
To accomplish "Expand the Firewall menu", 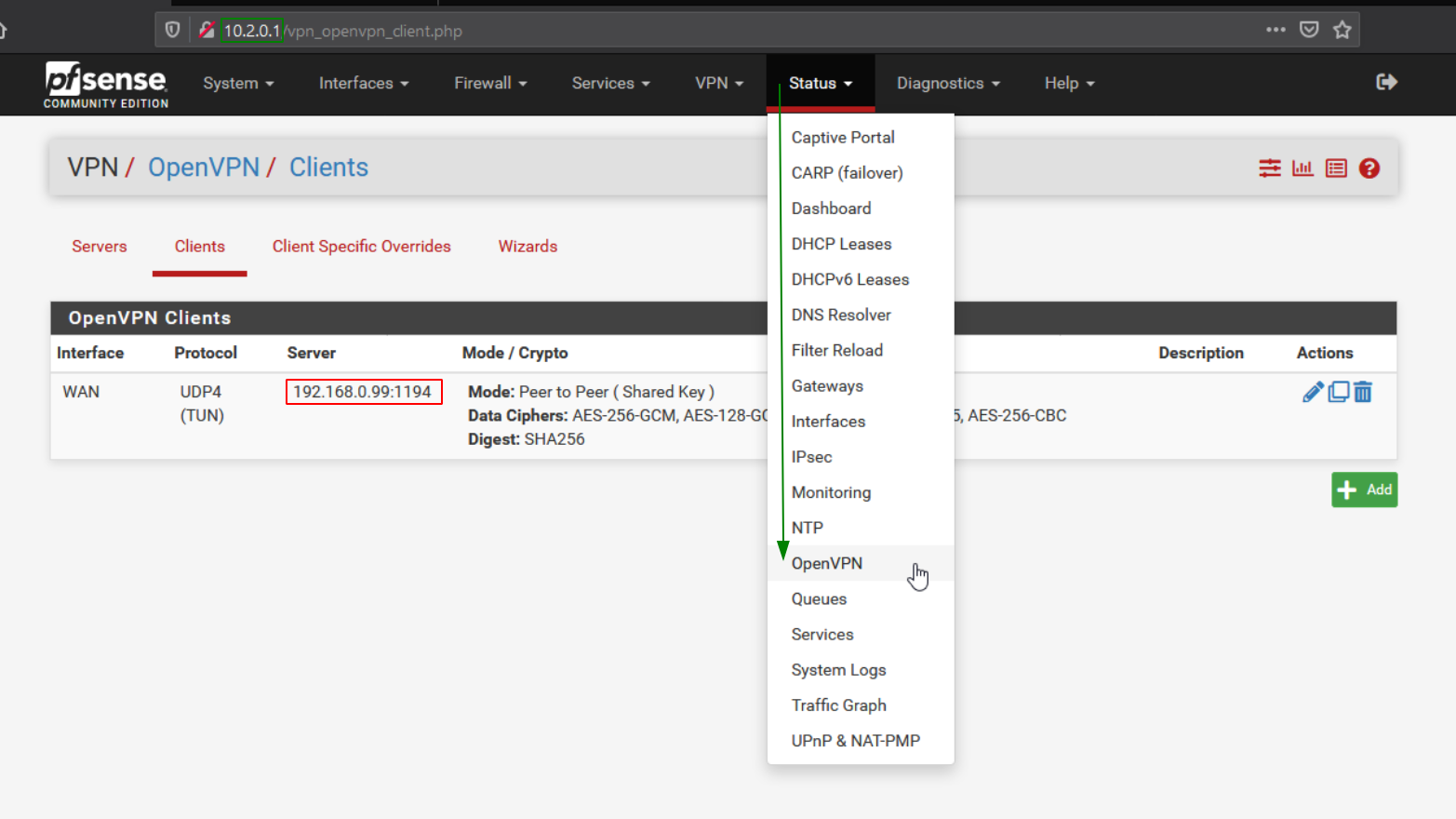I will (490, 83).
